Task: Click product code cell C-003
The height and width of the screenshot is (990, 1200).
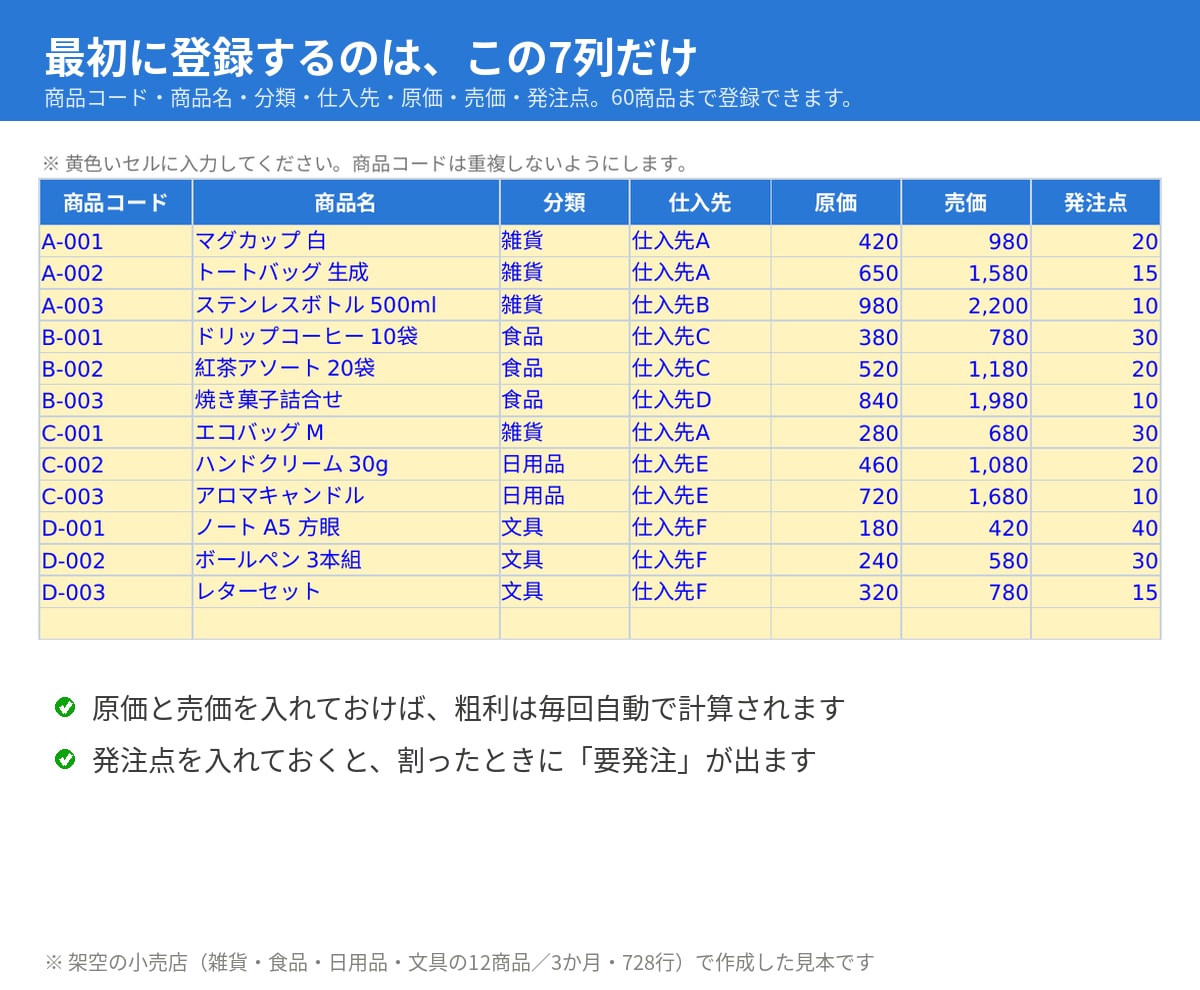Action: 116,497
